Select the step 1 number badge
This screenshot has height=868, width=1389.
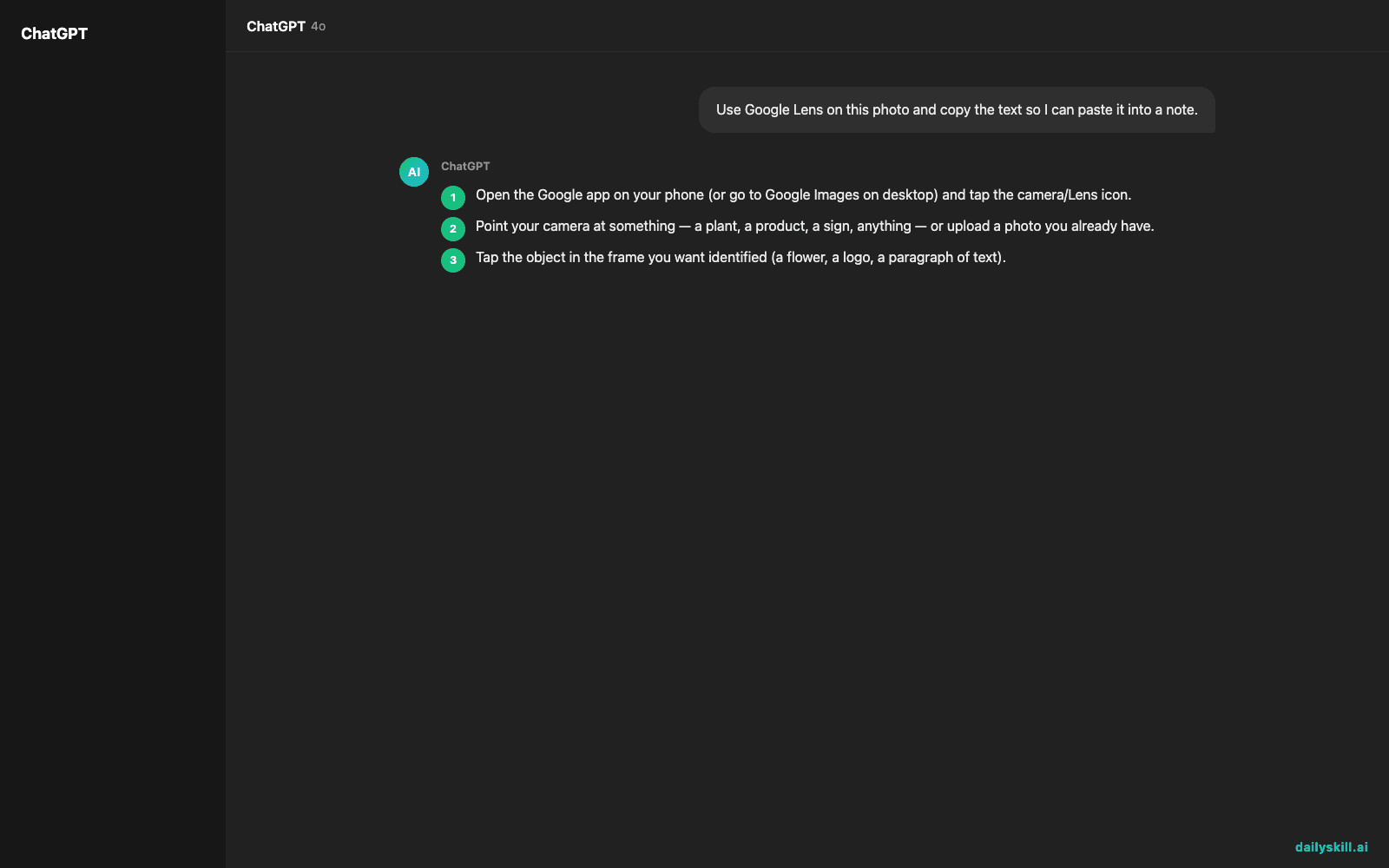[x=453, y=198]
